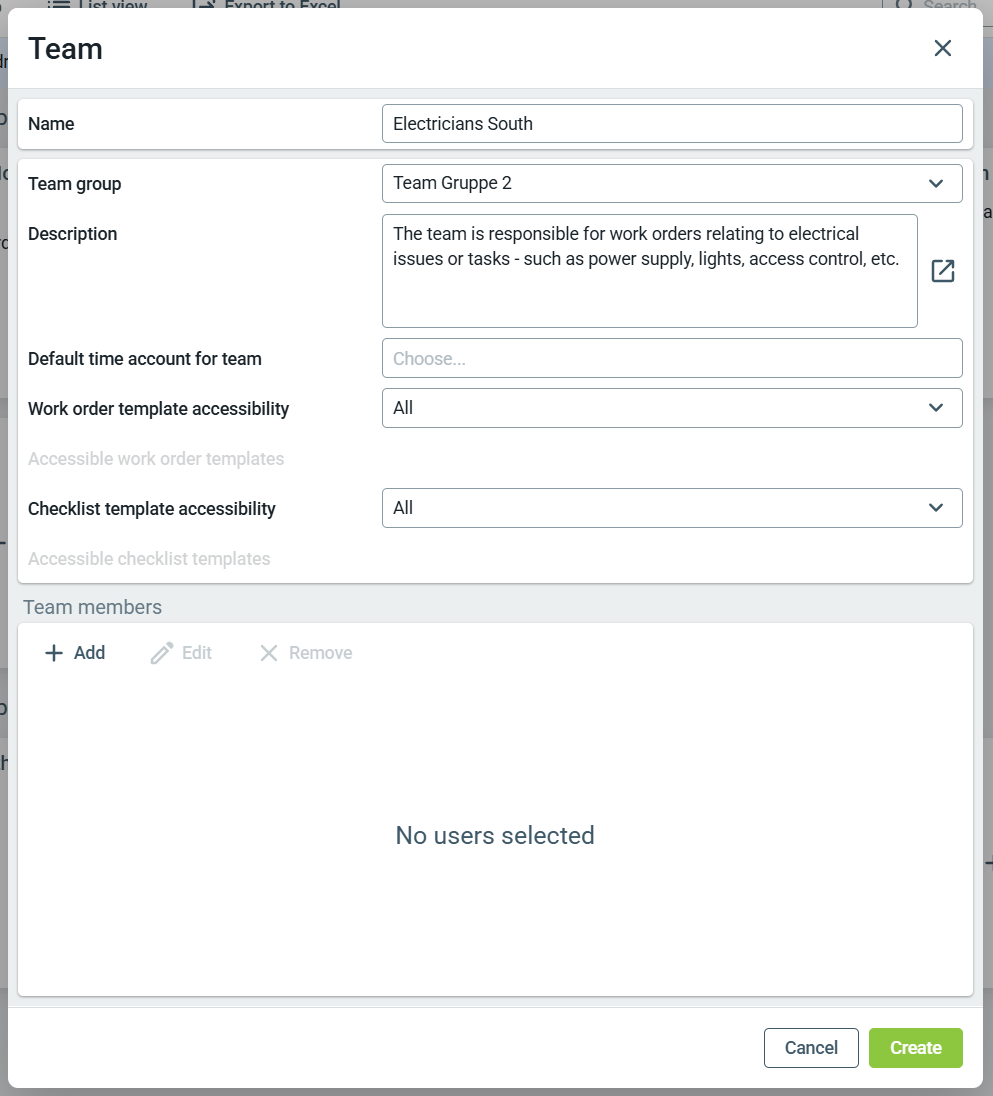Open description in expanded editor icon

pyautogui.click(x=943, y=271)
